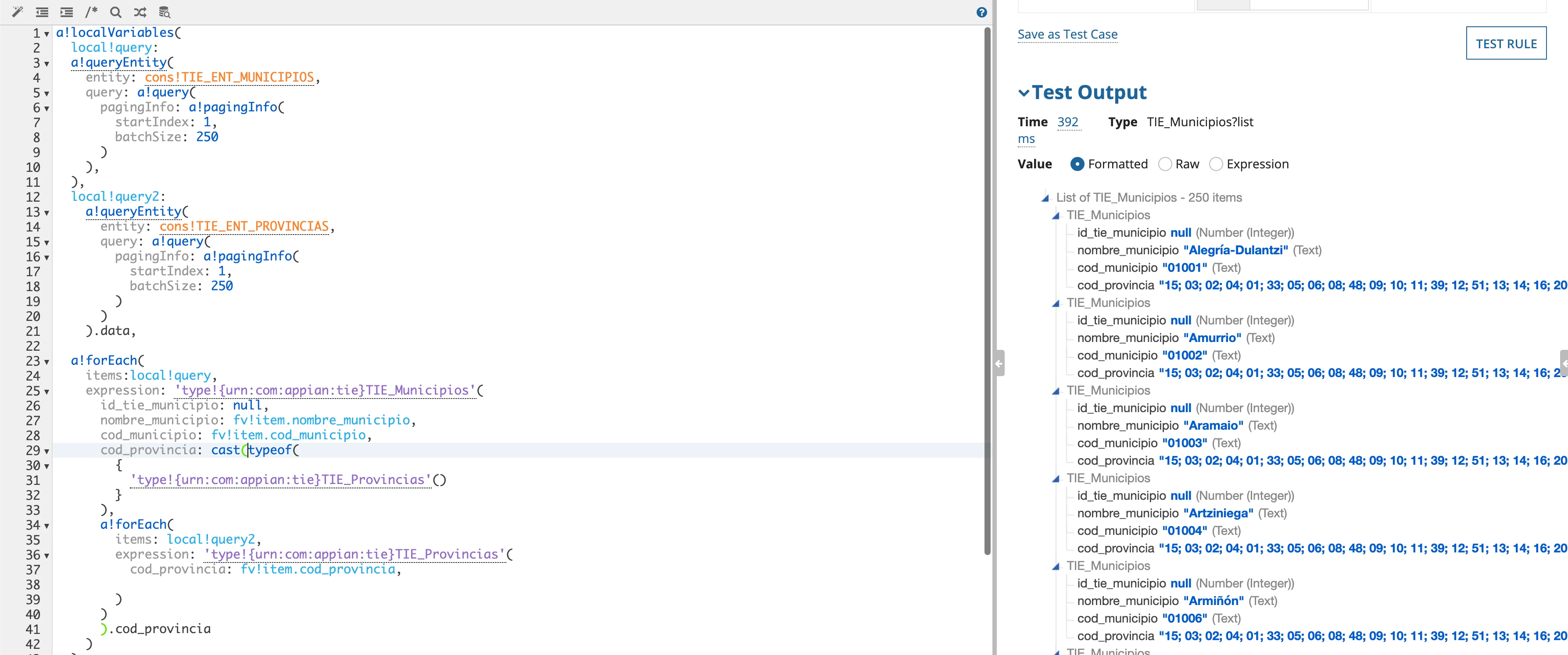Click the cons!TIE_ENT_MUNICIPIOS constant reference
This screenshot has width=1568, height=655.
coord(229,77)
